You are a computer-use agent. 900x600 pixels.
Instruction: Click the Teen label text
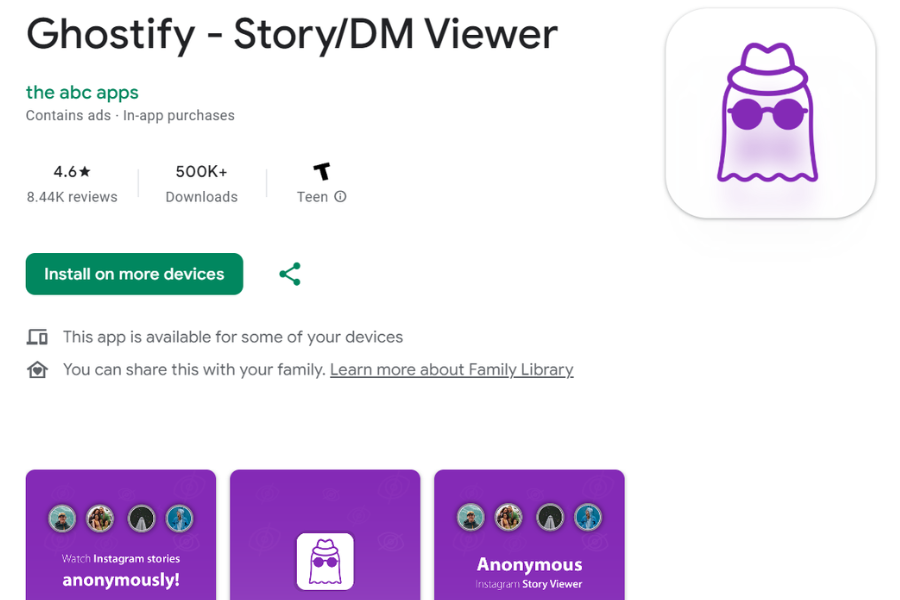pyautogui.click(x=312, y=197)
